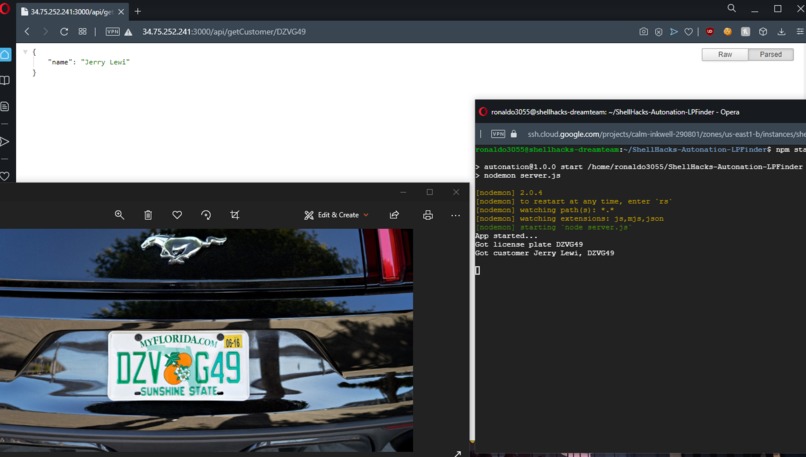Reload the getCustomer API page
This screenshot has height=457, width=806.
point(64,31)
